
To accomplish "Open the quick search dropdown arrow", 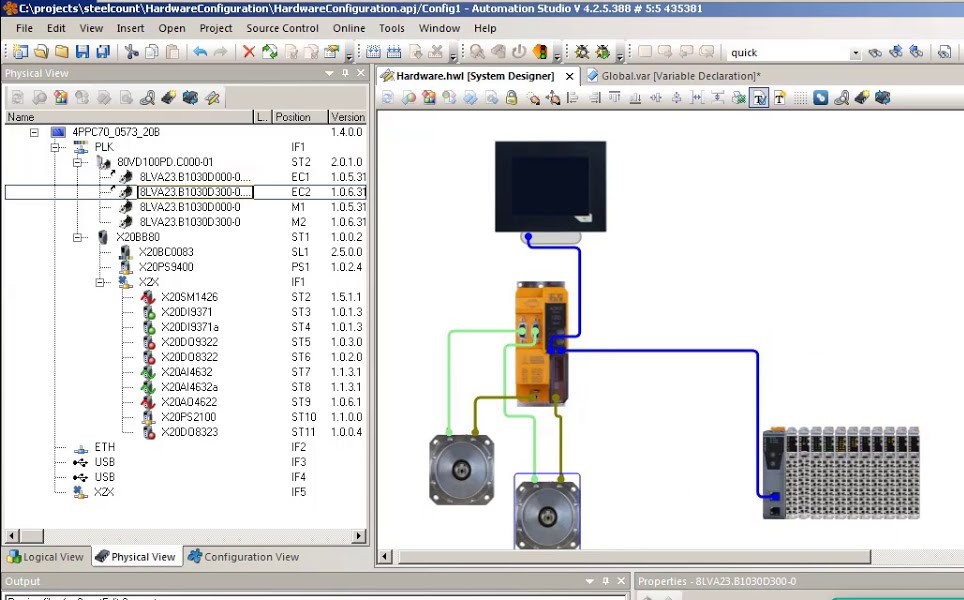I will [855, 53].
